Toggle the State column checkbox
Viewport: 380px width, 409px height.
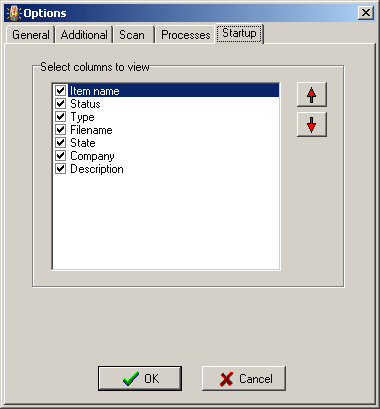[60, 143]
